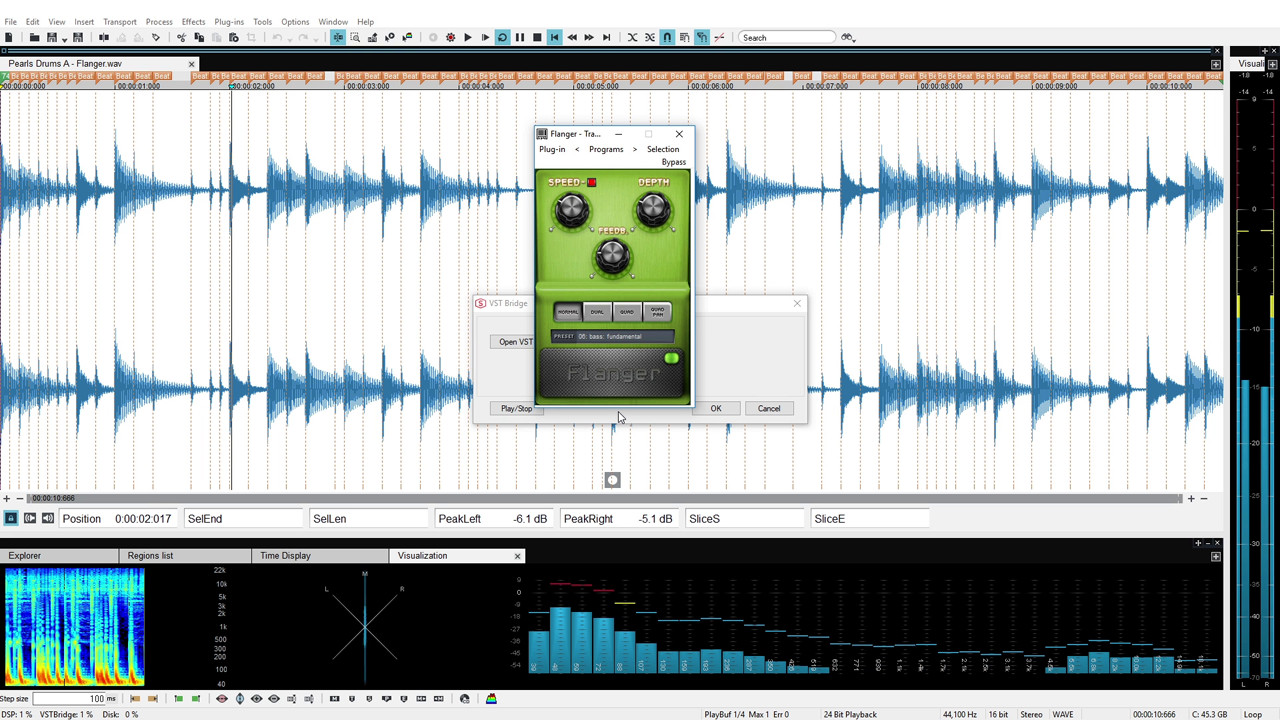Click the Copy icon on the toolbar
1280x720 pixels.
point(200,38)
